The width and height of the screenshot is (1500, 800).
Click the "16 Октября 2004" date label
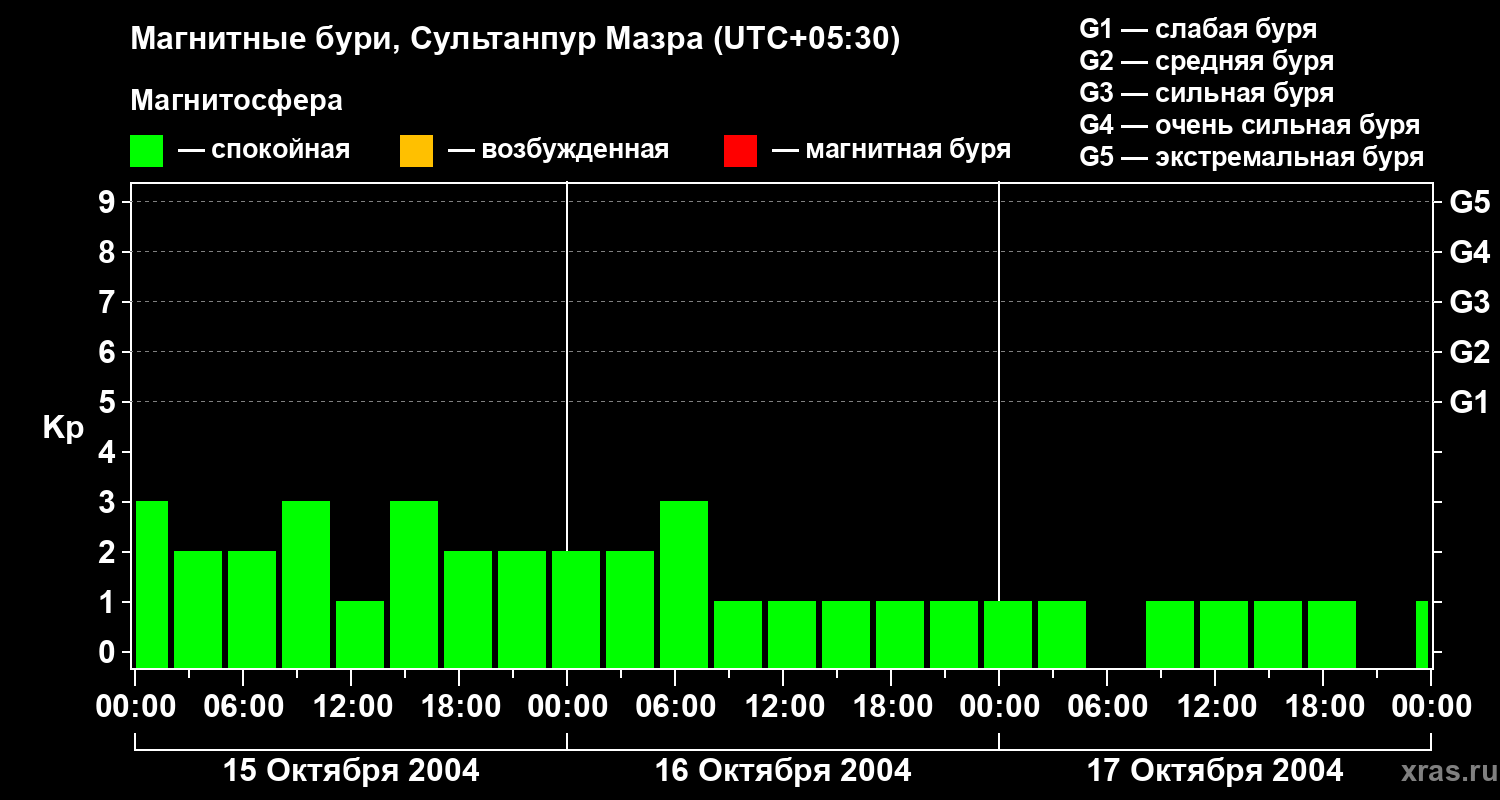pos(783,771)
